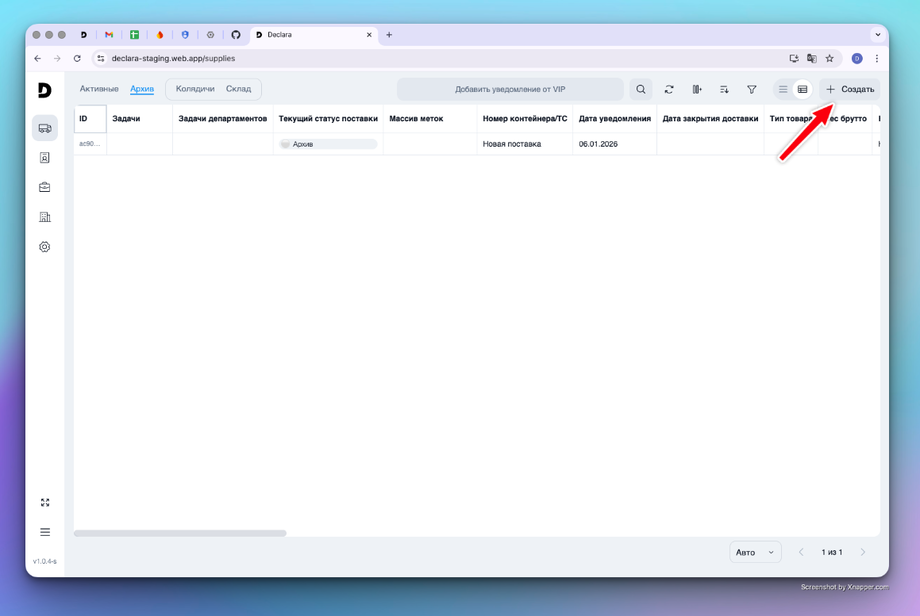Open a new browser tab

pos(389,35)
